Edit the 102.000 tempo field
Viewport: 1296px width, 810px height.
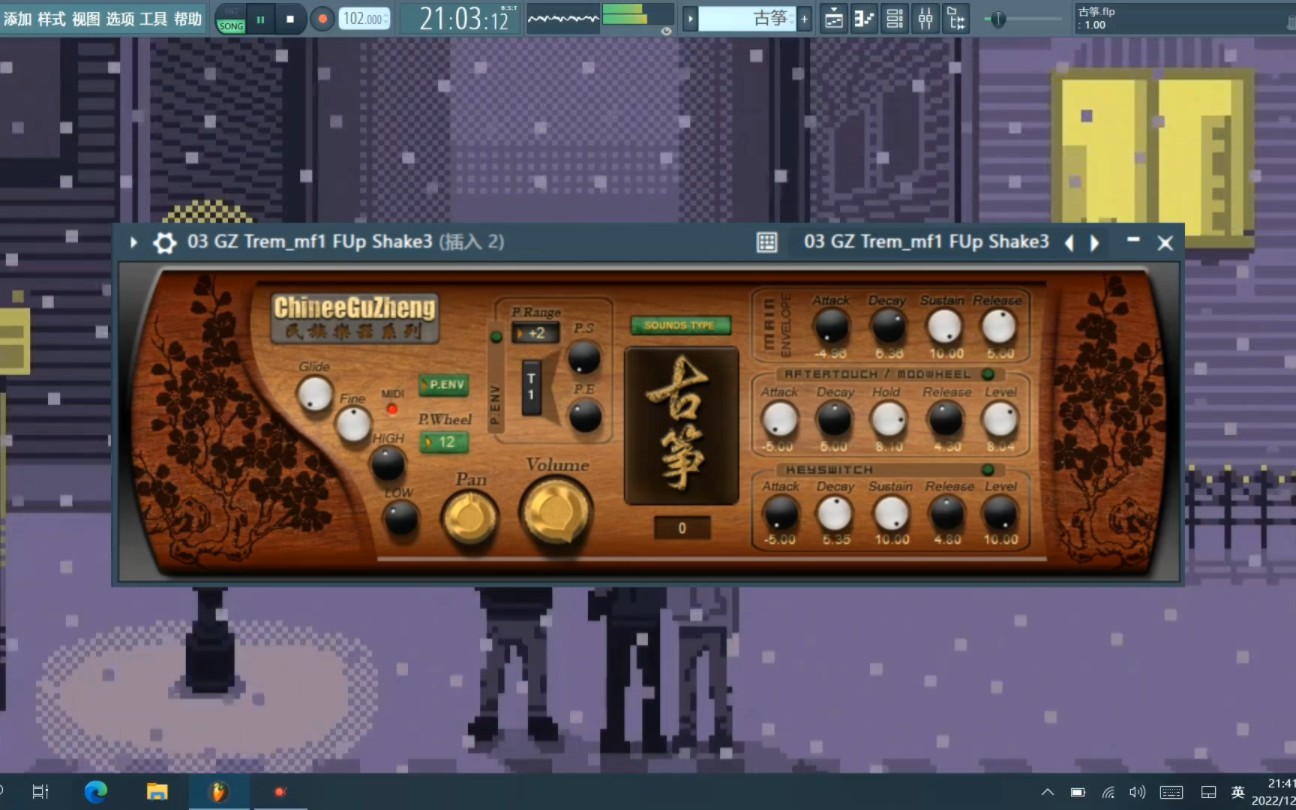coord(364,19)
